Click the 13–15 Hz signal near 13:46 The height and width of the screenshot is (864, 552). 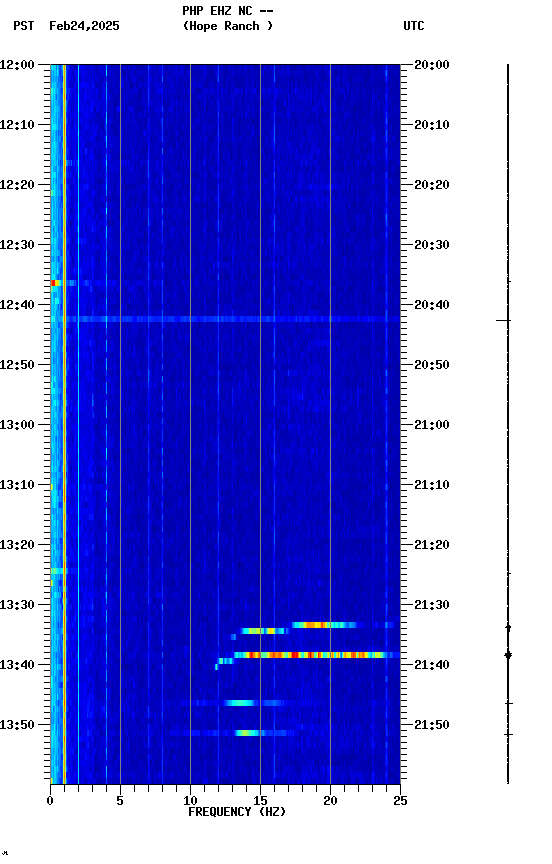[x=240, y=703]
